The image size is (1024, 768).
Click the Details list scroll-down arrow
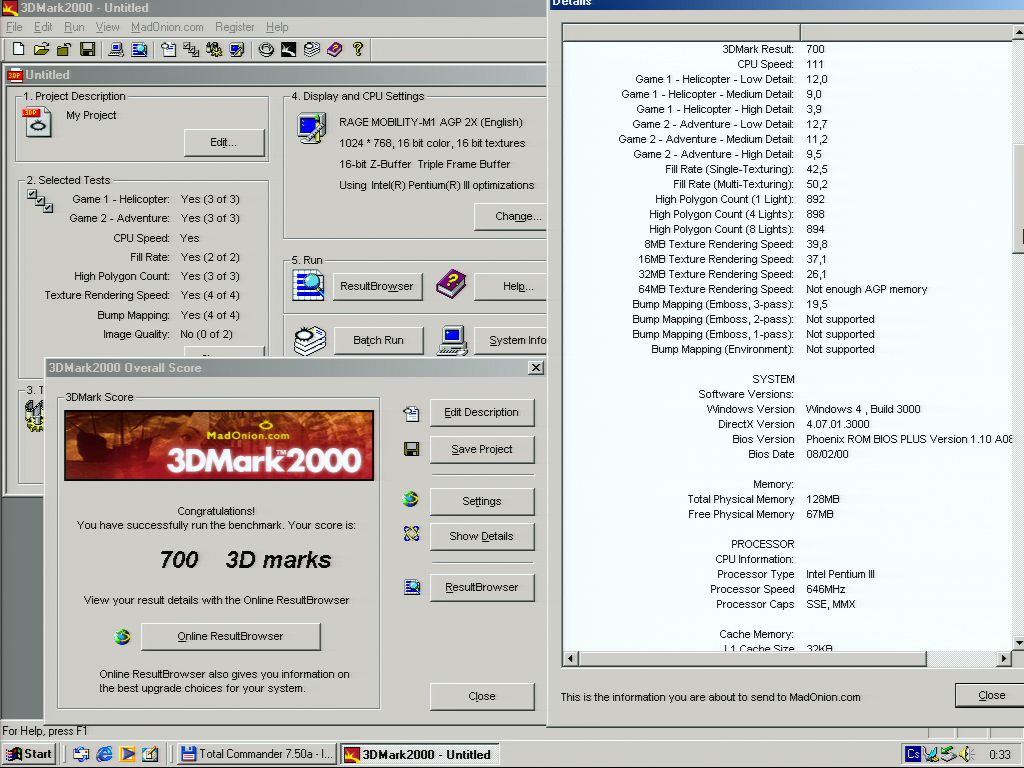(1018, 643)
